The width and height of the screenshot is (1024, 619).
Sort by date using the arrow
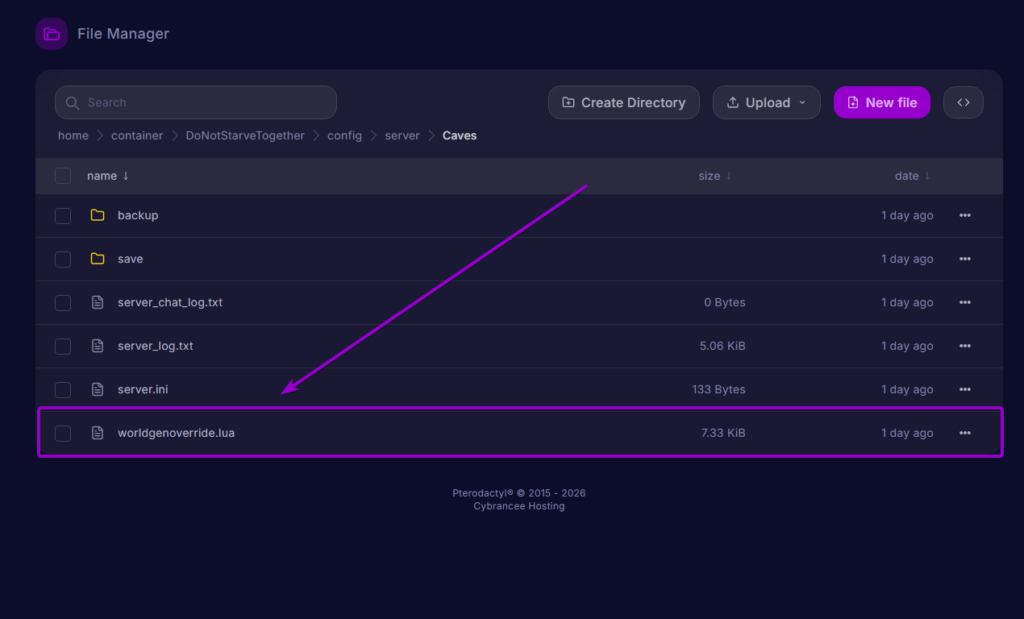927,176
